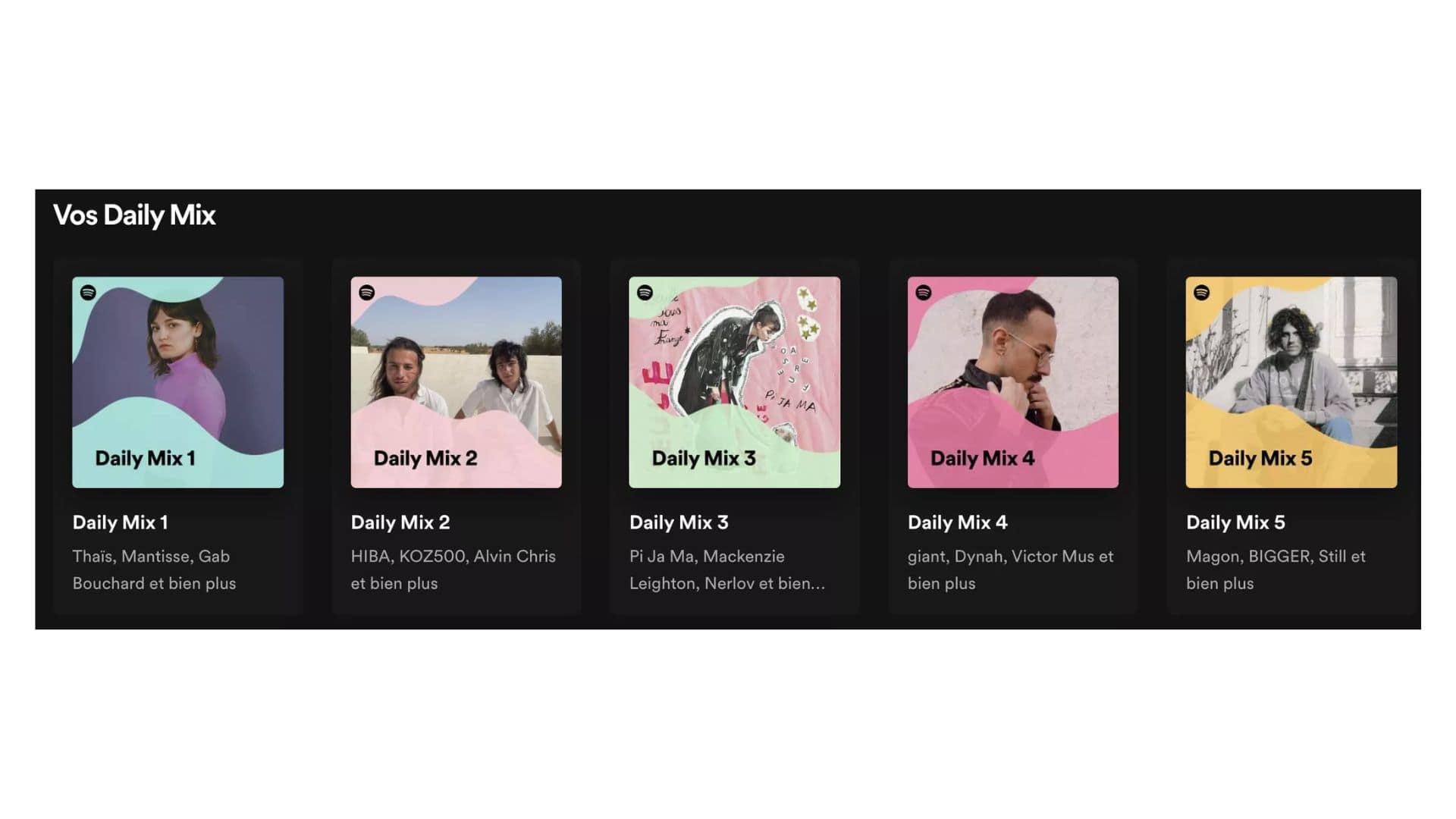Click the Spotify logo on Daily Mix 2 cover

(367, 293)
